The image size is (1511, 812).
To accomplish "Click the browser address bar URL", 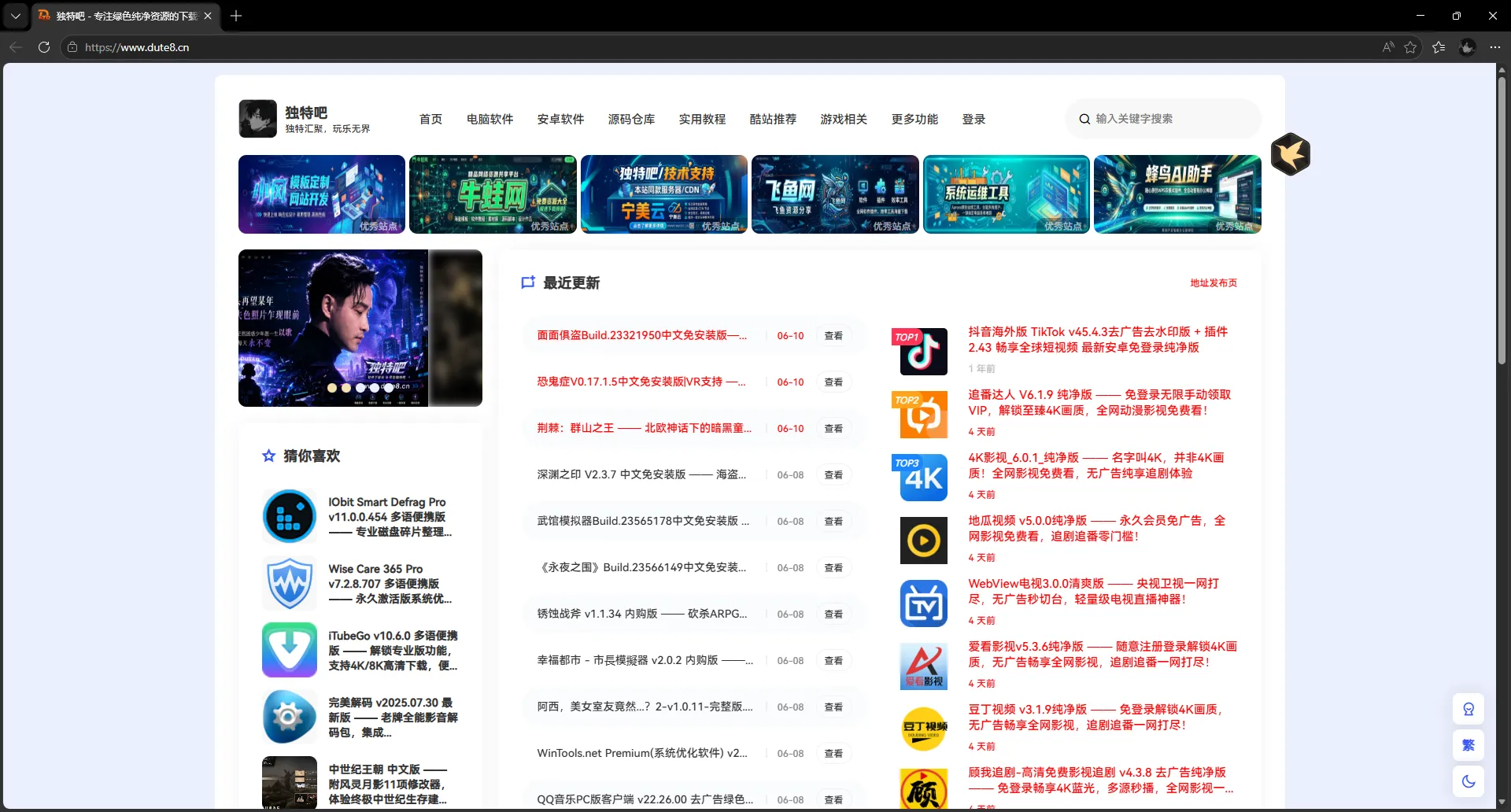I will pyautogui.click(x=137, y=47).
